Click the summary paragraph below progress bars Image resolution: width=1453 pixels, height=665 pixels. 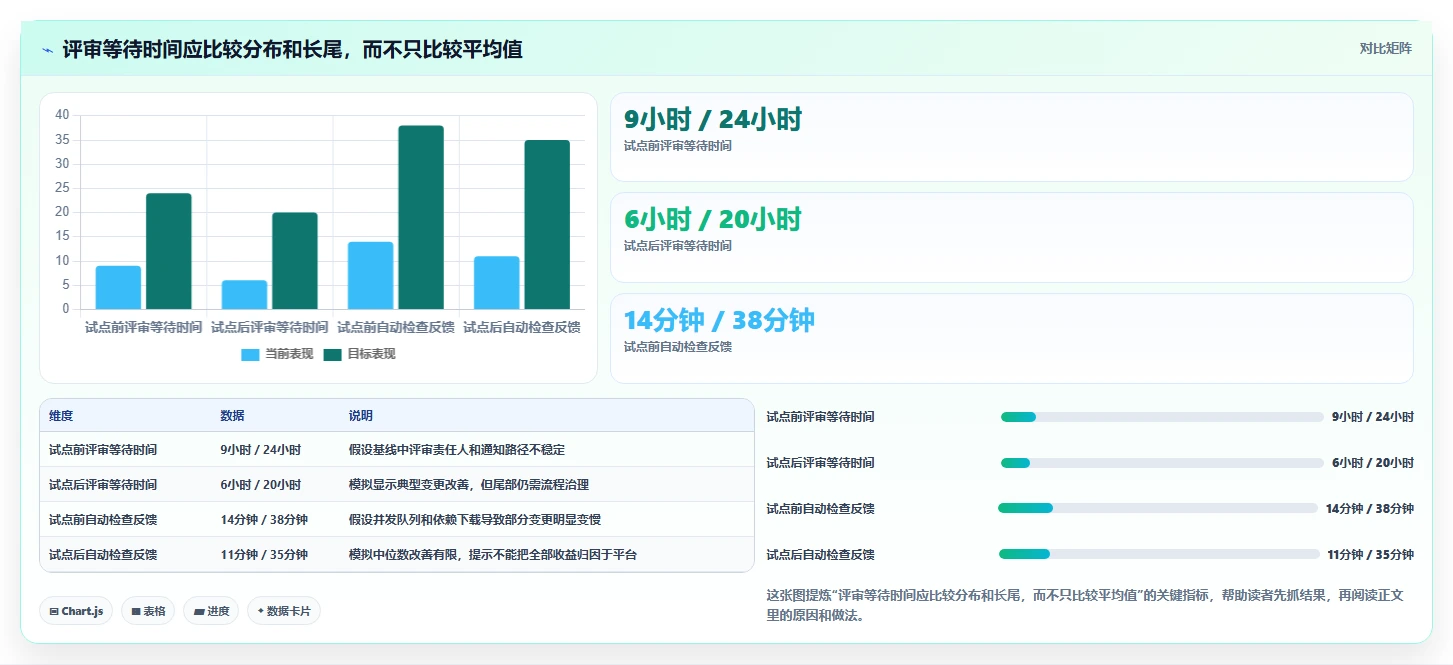(1086, 605)
